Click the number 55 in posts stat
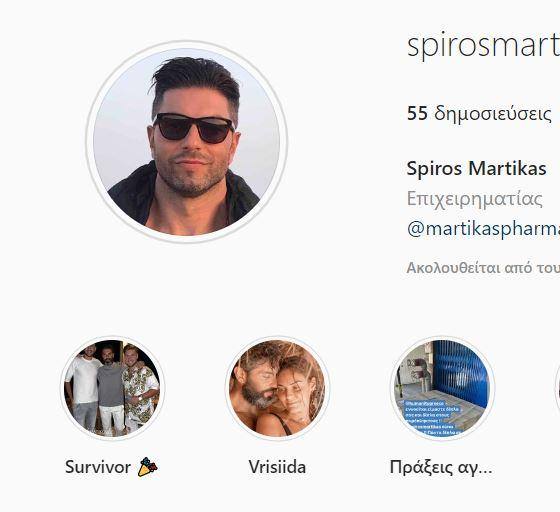Viewport: 560px width, 512px height. [x=417, y=113]
